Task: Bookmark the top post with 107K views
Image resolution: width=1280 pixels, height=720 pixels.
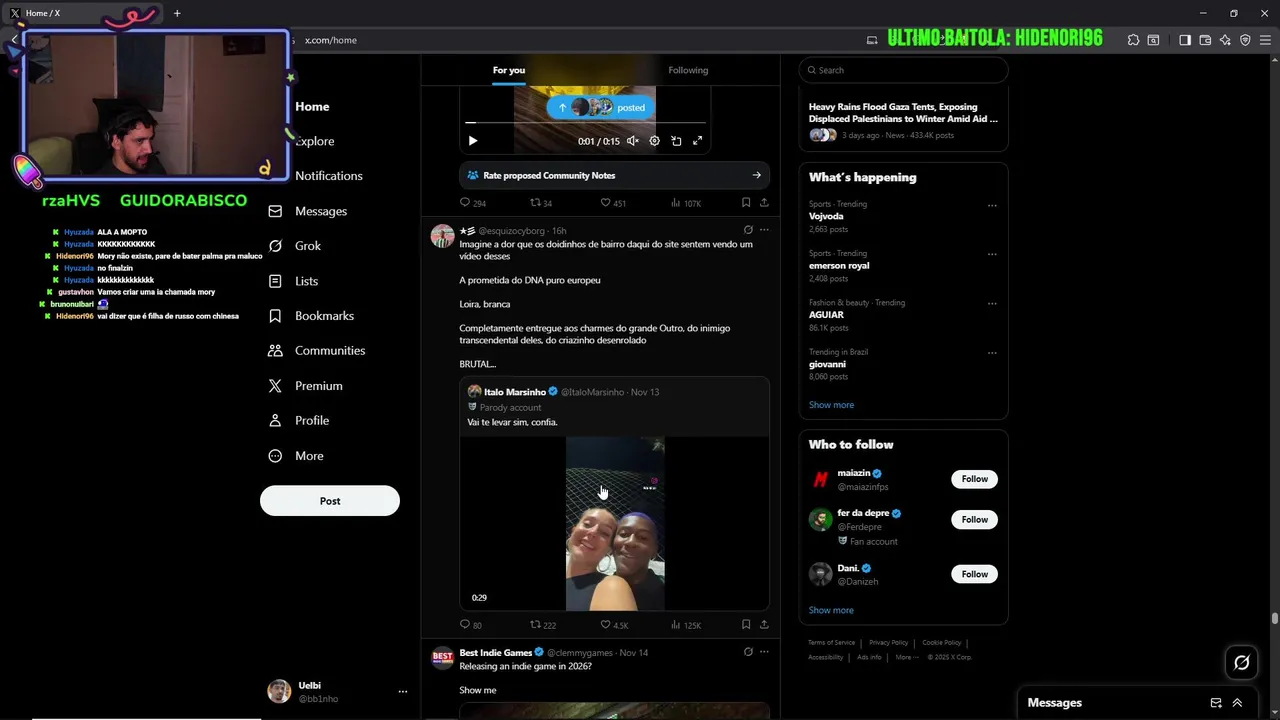Action: [x=746, y=203]
